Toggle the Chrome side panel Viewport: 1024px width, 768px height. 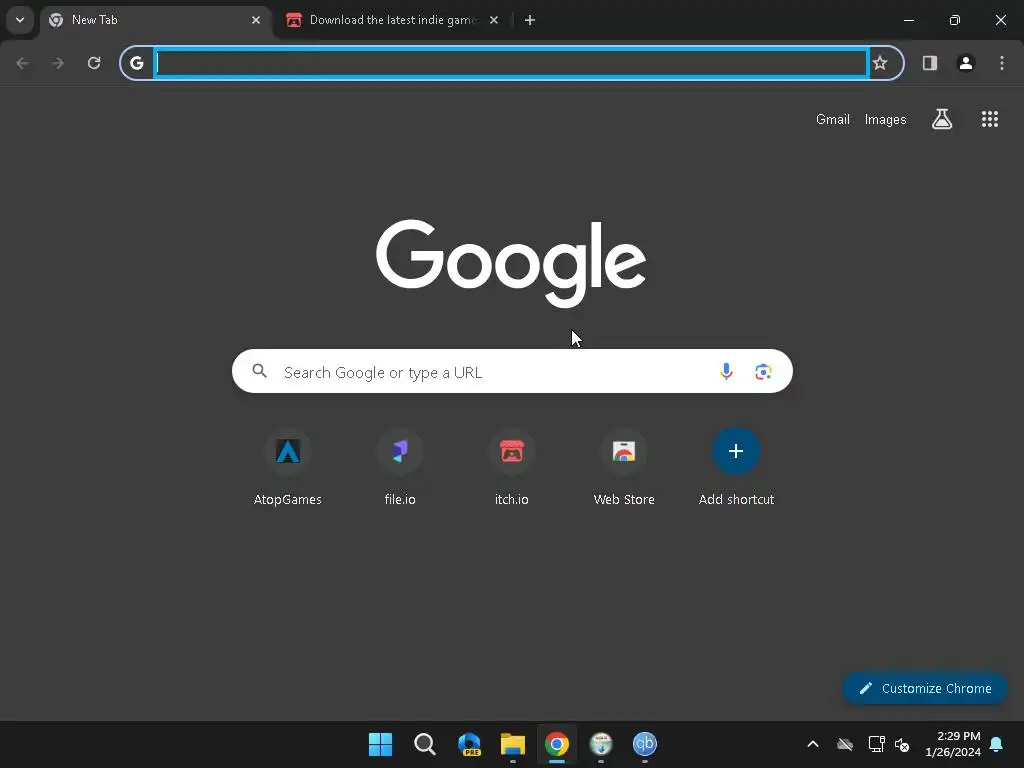pos(929,63)
